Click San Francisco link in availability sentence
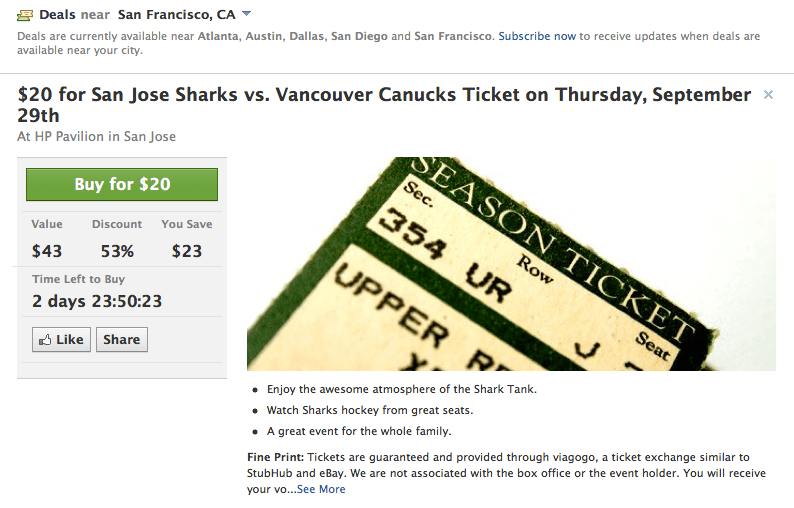 [x=452, y=36]
